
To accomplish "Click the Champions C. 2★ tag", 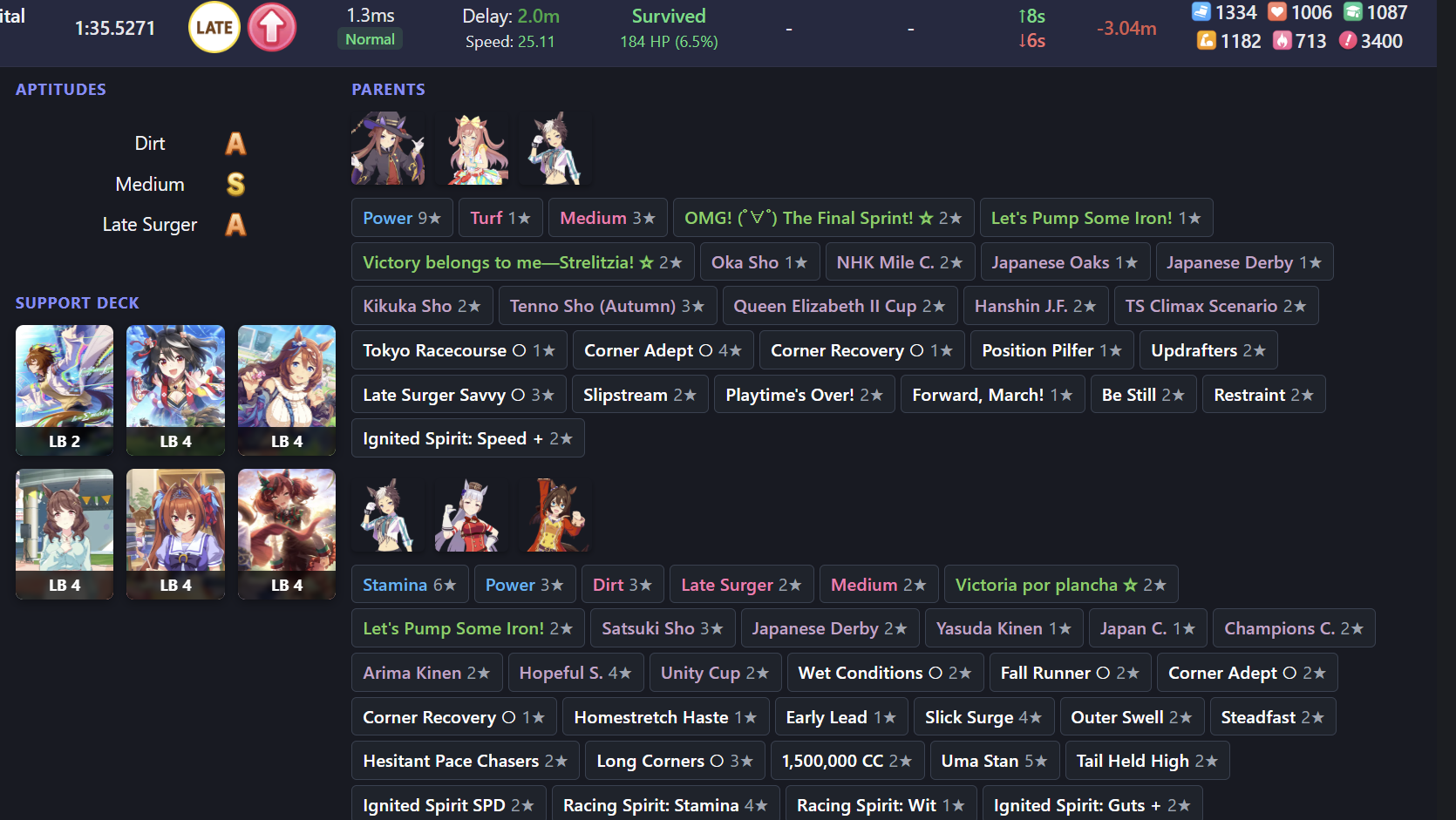I will click(1294, 628).
